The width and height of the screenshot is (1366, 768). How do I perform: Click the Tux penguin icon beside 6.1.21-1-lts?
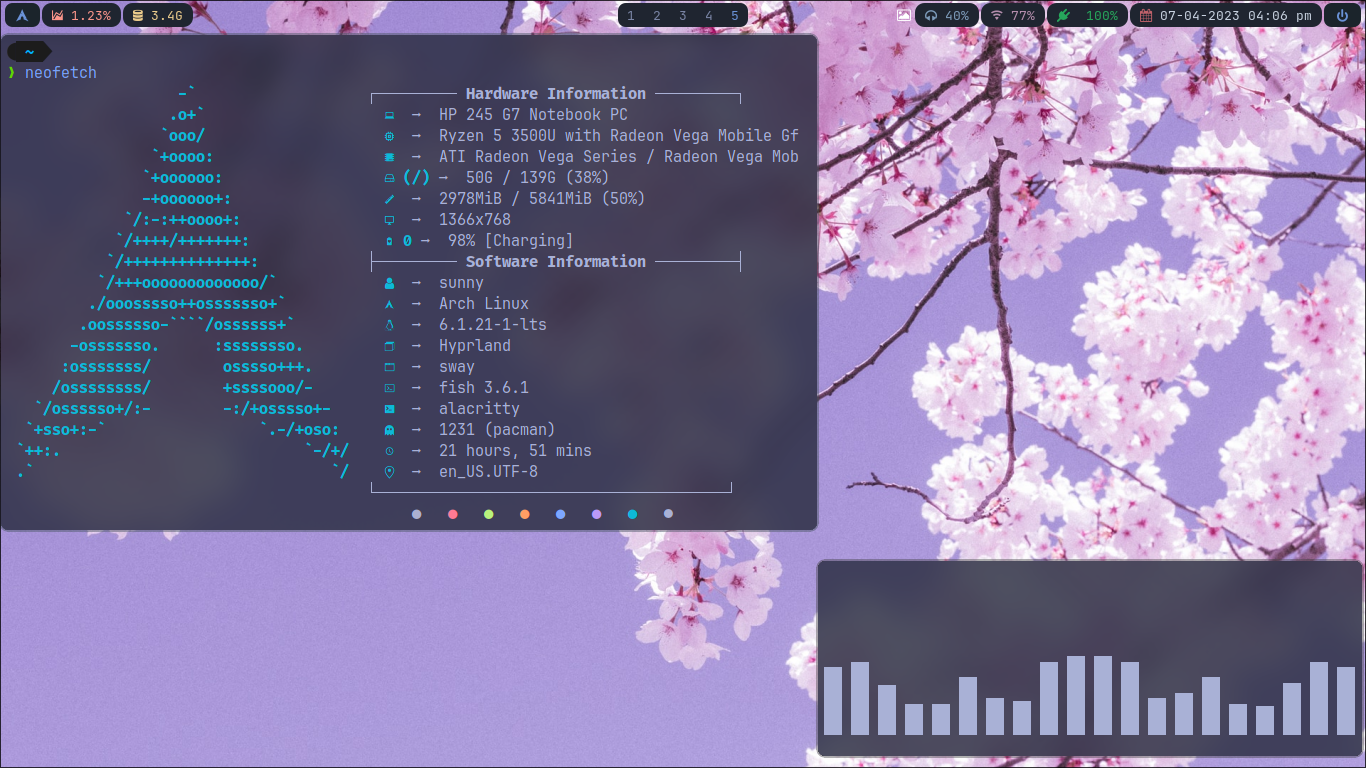coord(389,325)
